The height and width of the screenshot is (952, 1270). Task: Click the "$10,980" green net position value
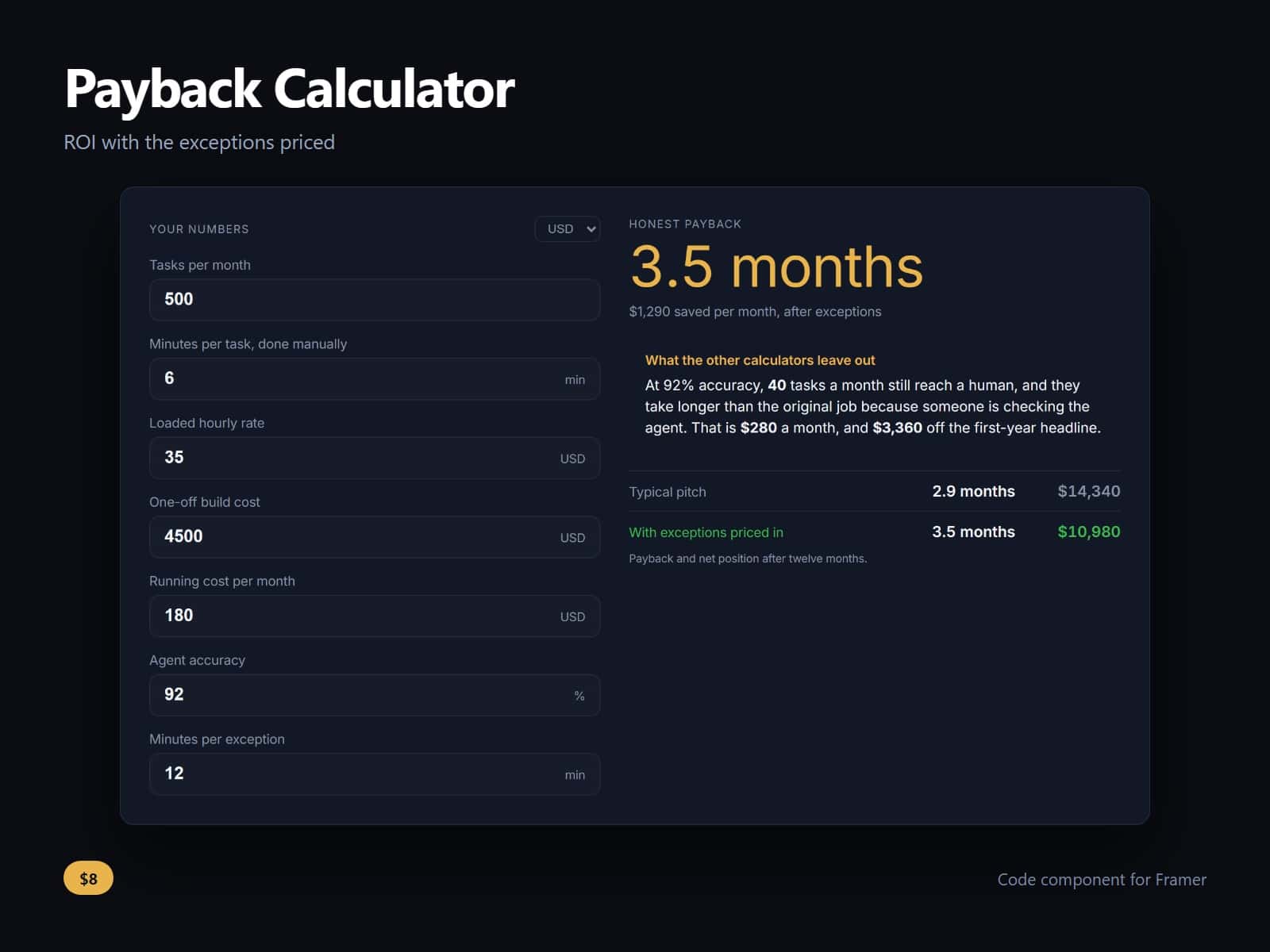1088,532
